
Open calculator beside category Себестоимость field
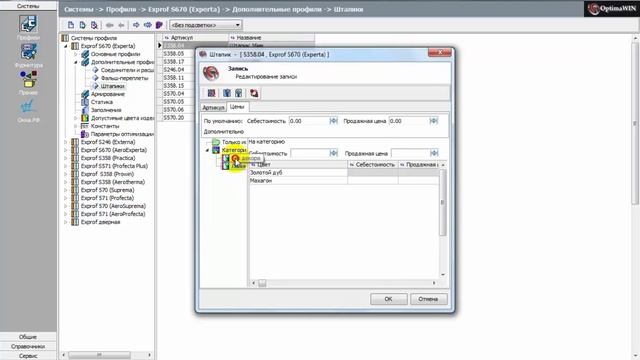point(333,153)
